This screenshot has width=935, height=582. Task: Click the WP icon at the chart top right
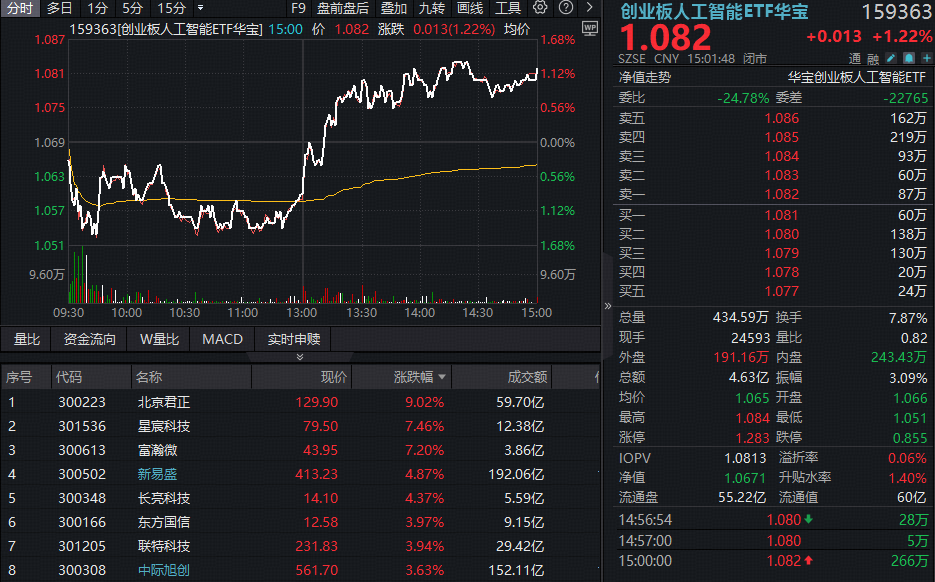point(588,29)
